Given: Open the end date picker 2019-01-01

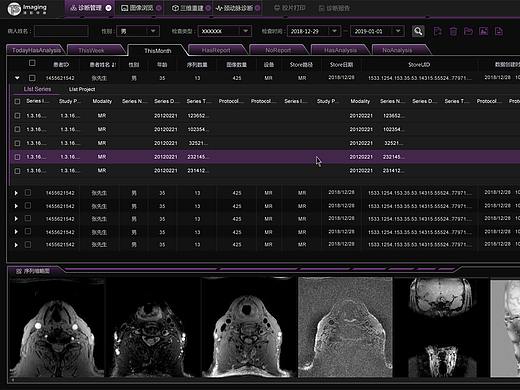Looking at the screenshot, I should point(378,31).
